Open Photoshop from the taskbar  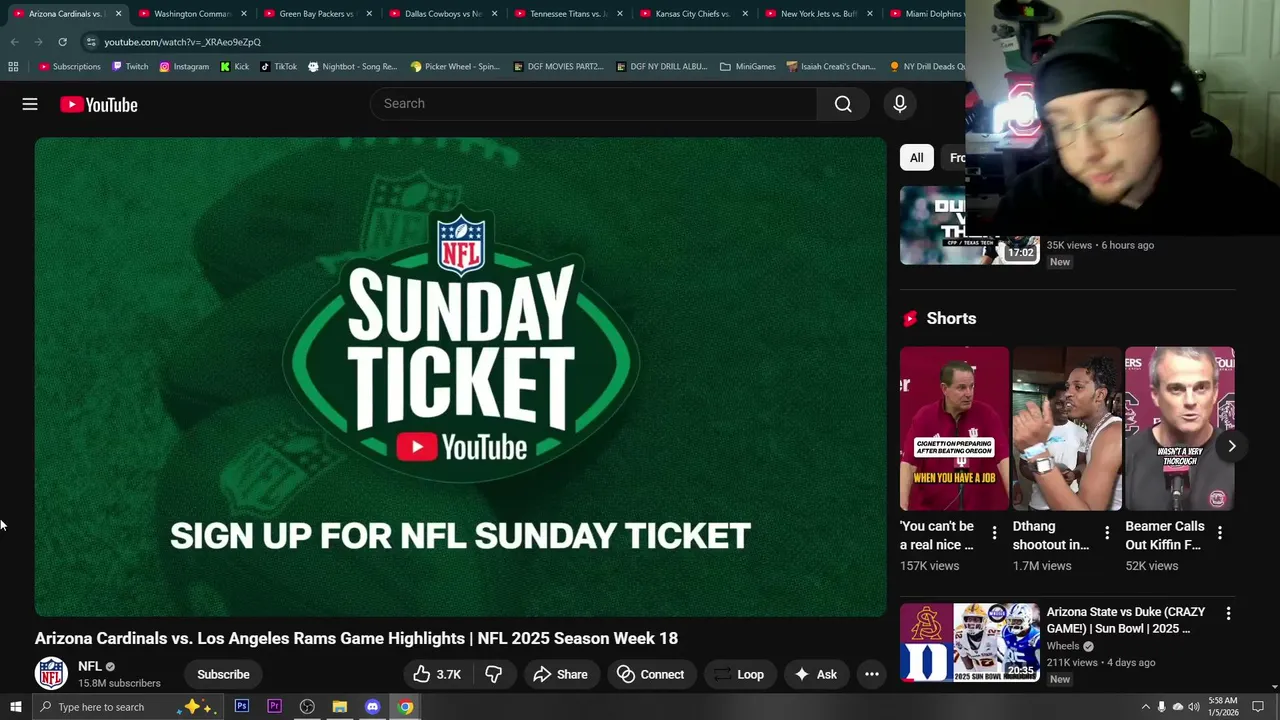[241, 707]
